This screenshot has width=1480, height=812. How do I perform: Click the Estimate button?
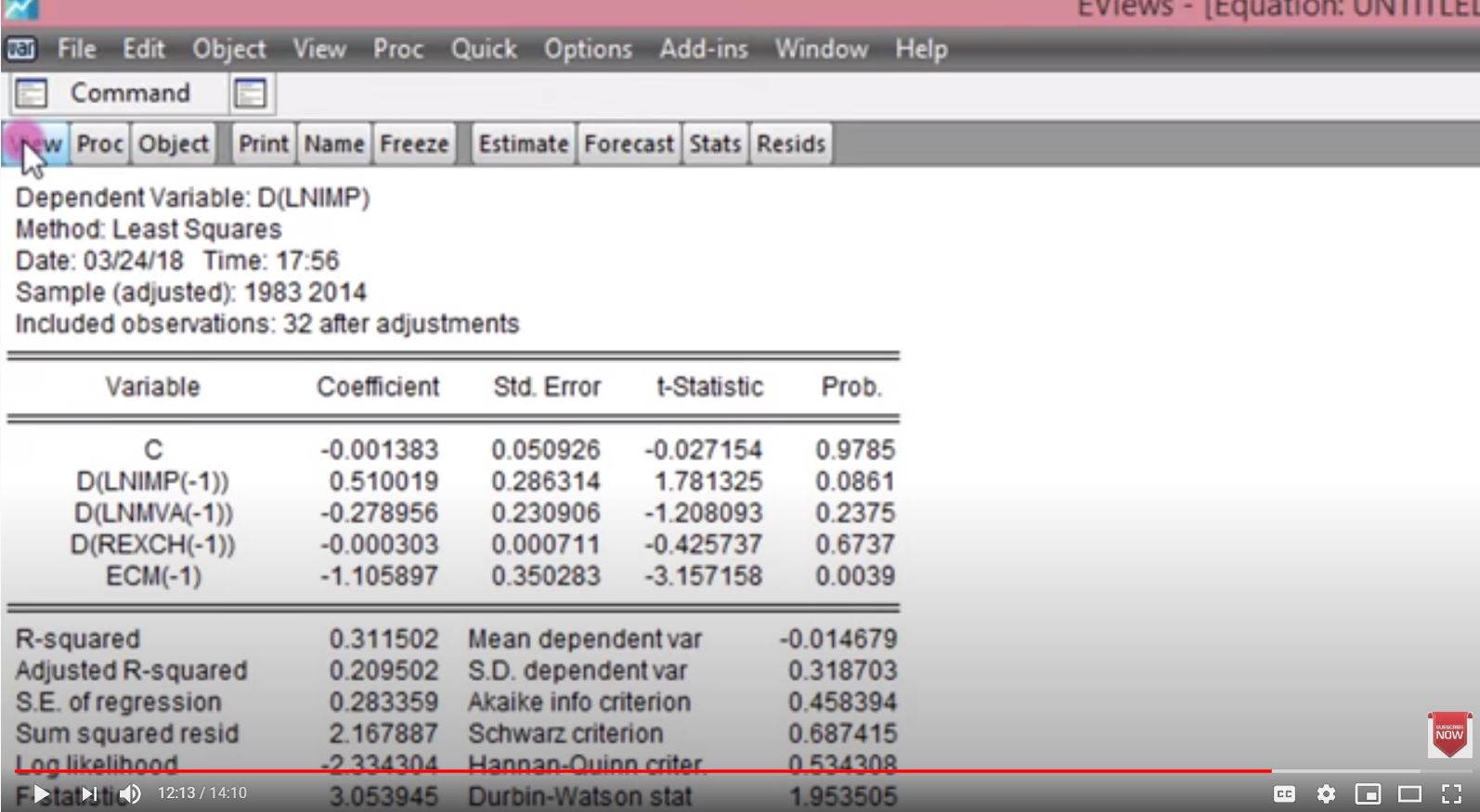(523, 144)
